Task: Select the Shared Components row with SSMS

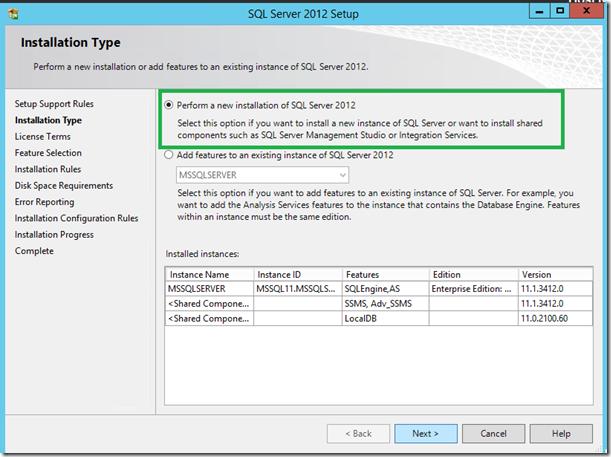Action: click(x=379, y=303)
